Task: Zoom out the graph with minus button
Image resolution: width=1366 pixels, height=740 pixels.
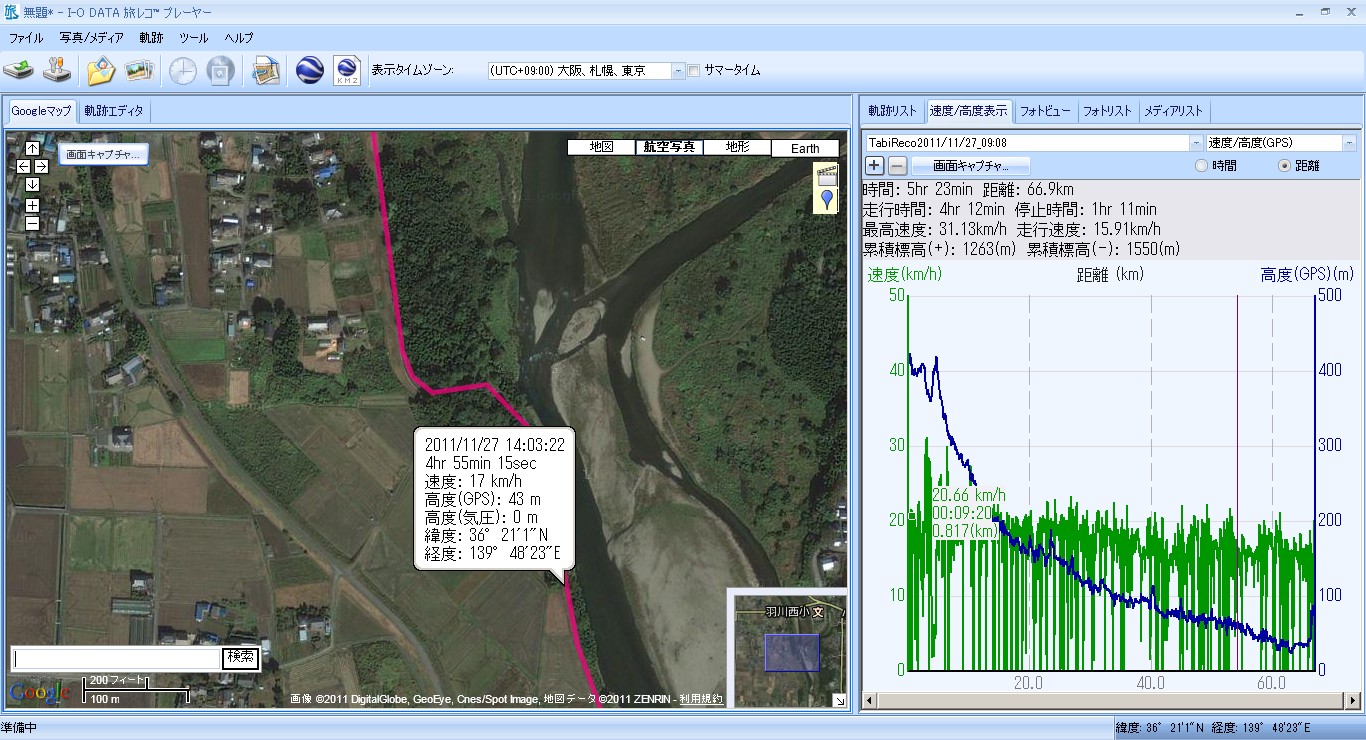Action: pyautogui.click(x=897, y=166)
